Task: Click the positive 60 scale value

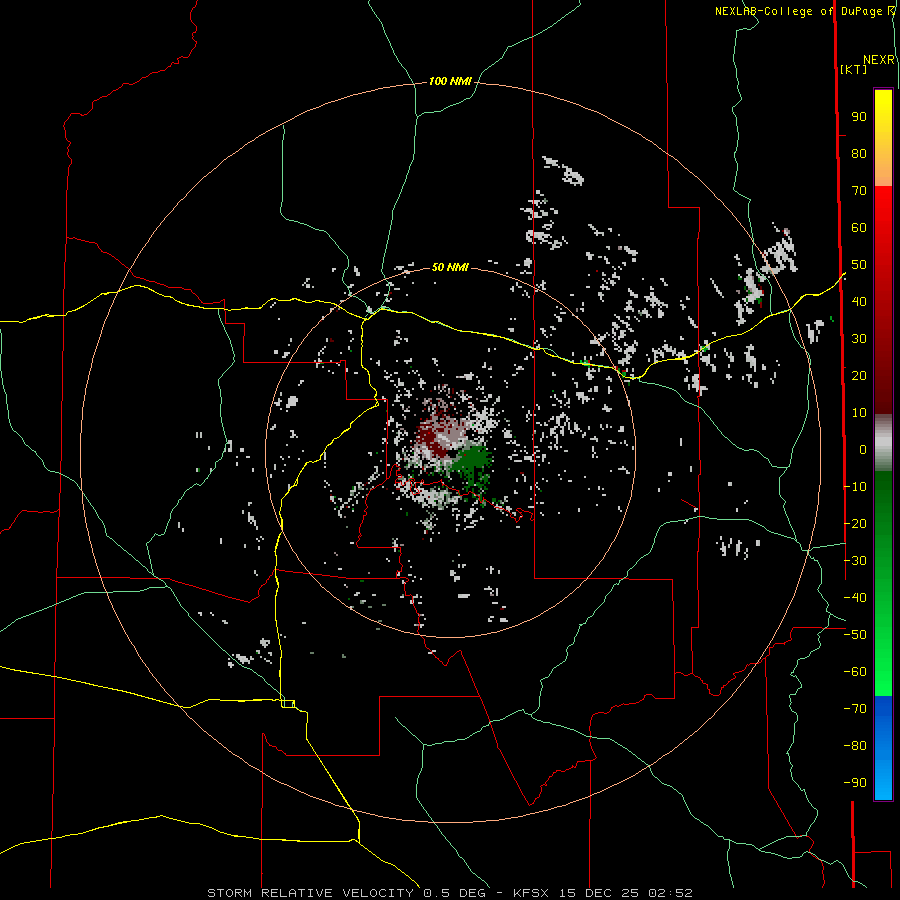Action: coord(859,228)
